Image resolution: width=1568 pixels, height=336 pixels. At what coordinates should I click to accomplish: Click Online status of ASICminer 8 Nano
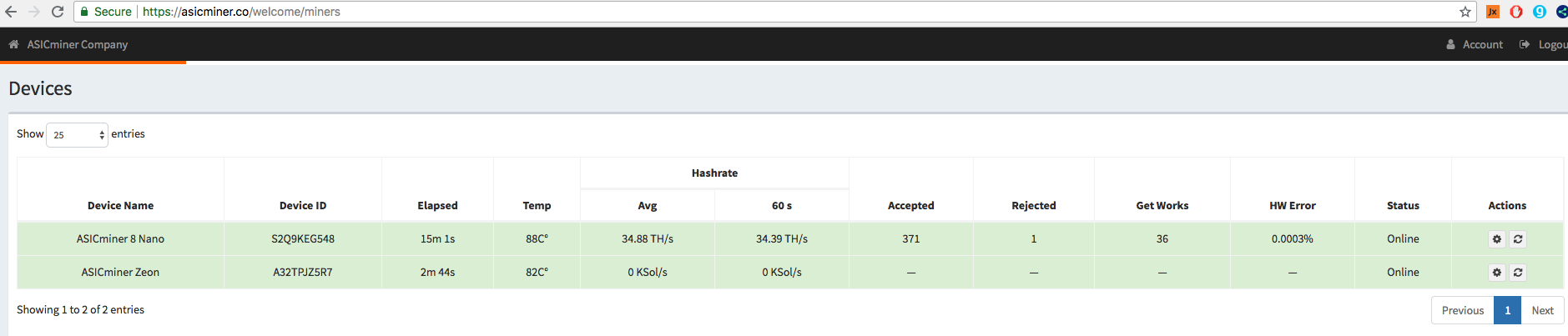[x=1403, y=238]
